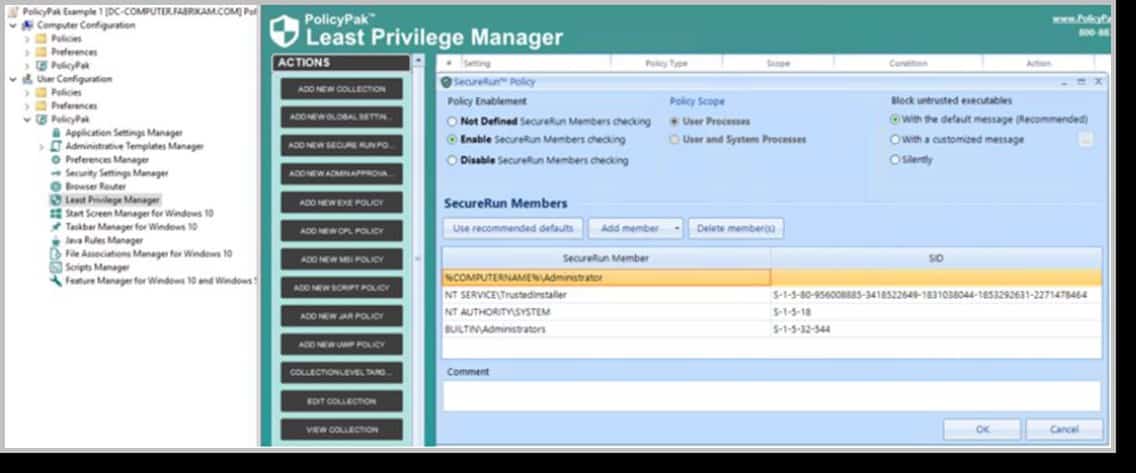Click Start Screen Manager Windows icon

(56, 214)
